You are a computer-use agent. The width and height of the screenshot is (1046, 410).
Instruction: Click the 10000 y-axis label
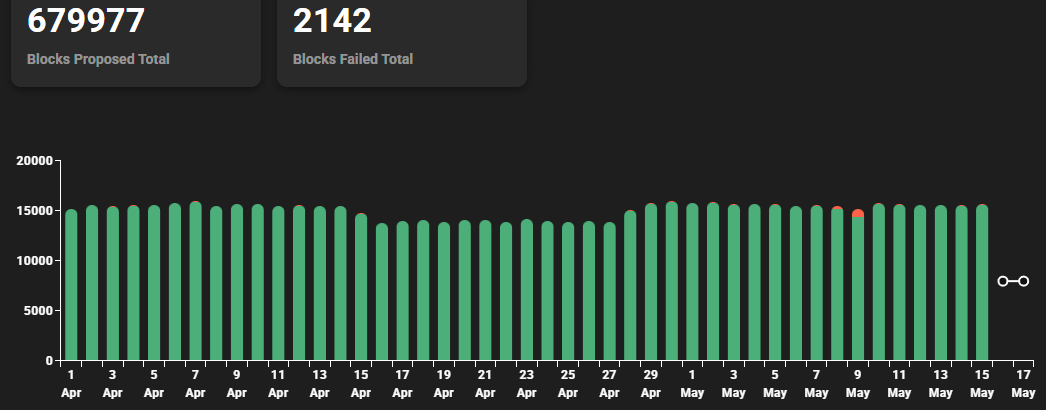35,261
